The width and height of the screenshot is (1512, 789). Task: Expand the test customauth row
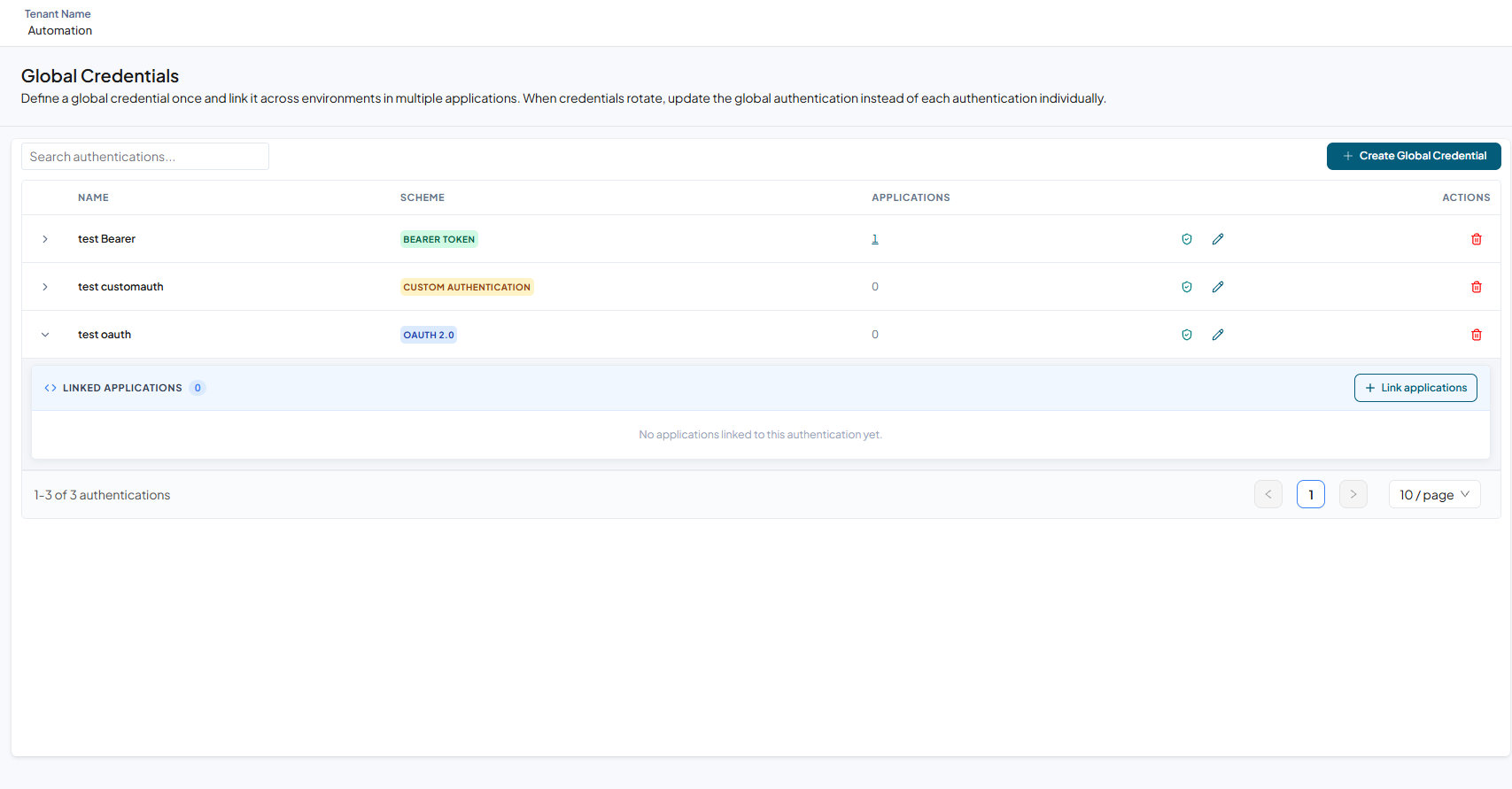45,287
